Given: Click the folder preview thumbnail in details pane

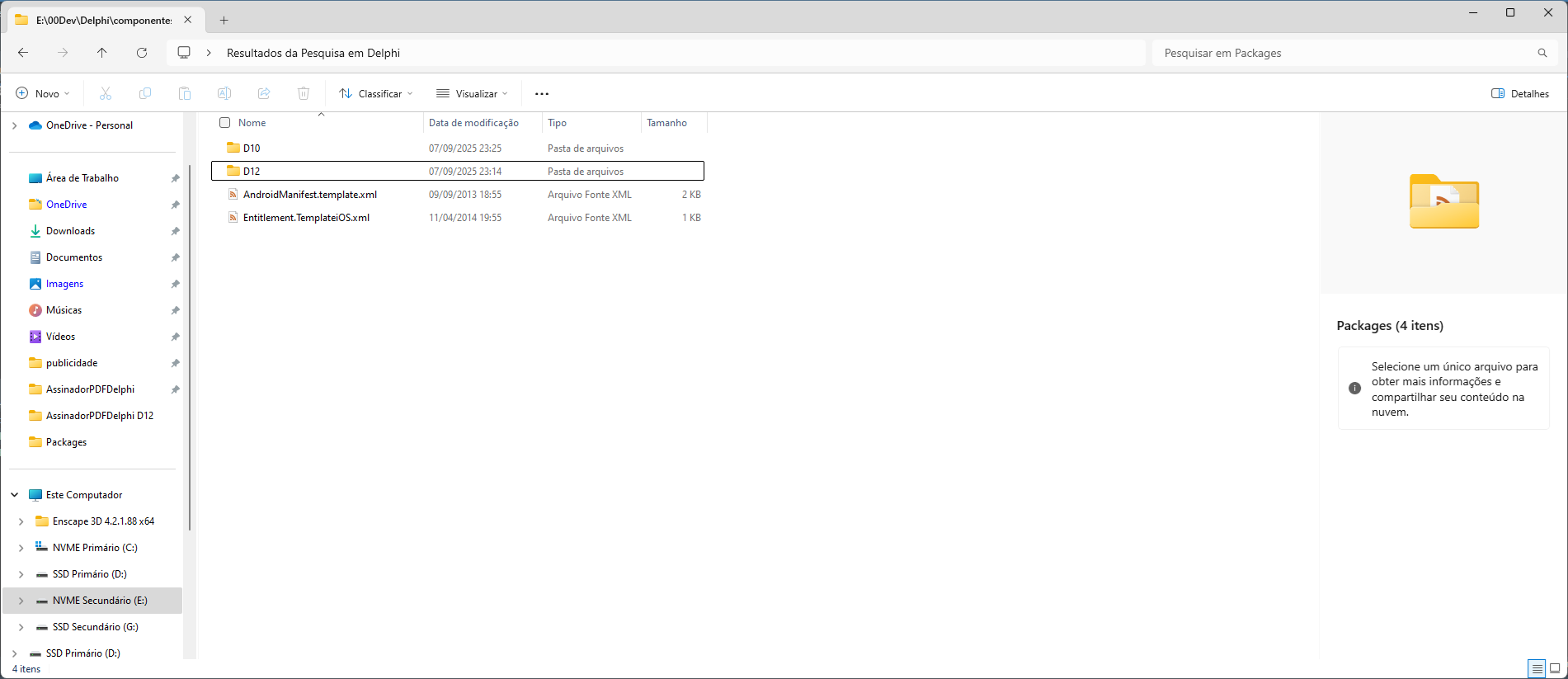Looking at the screenshot, I should click(x=1444, y=201).
